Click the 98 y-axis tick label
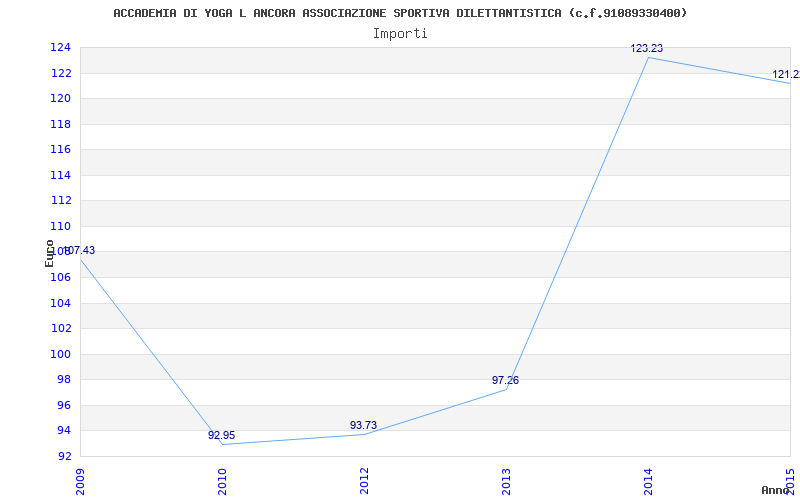The height and width of the screenshot is (500, 800). 63,380
